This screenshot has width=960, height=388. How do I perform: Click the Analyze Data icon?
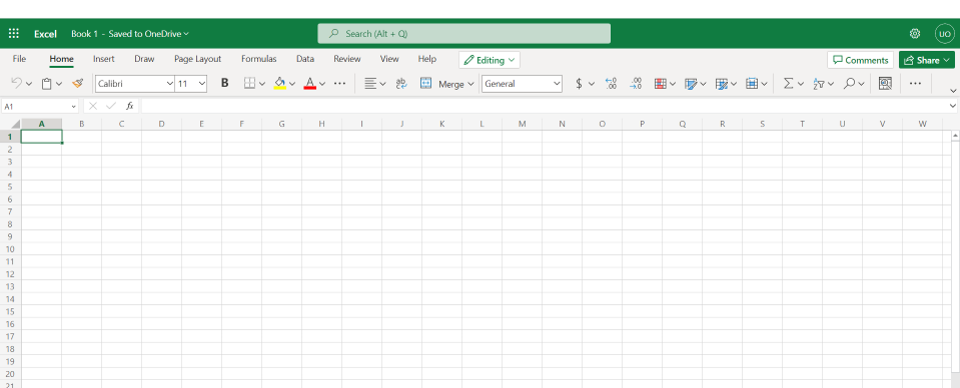(x=885, y=84)
